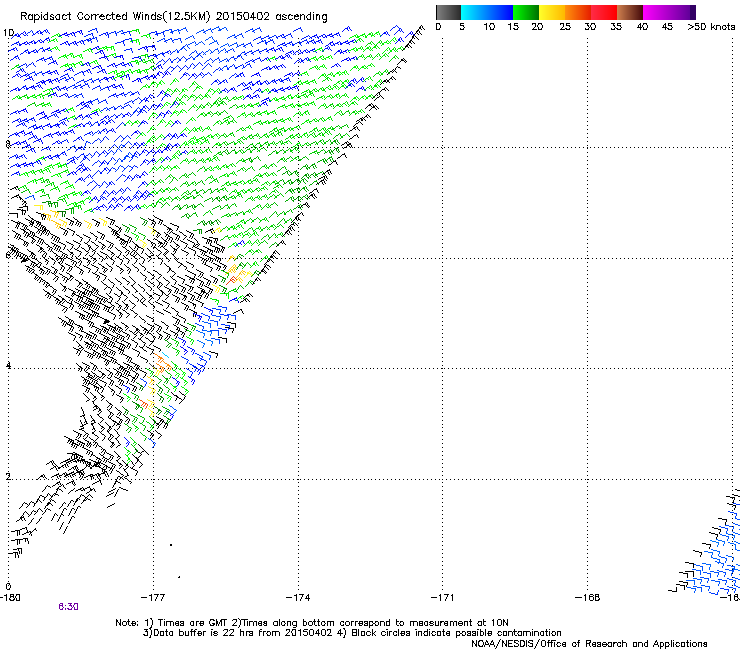Click the cyan 5-10 knots legend color
This screenshot has width=740, height=650.
coord(474,12)
